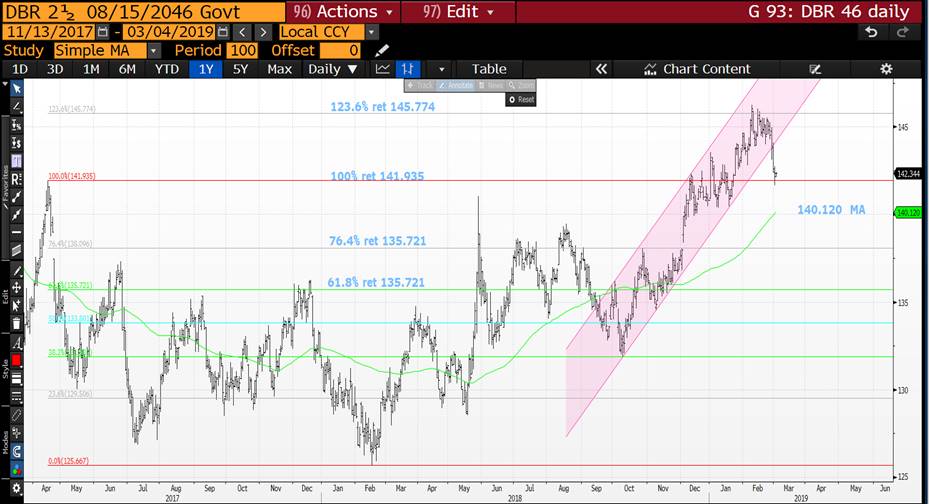The image size is (929, 504).
Task: Redo the last action
Action: click(x=903, y=32)
